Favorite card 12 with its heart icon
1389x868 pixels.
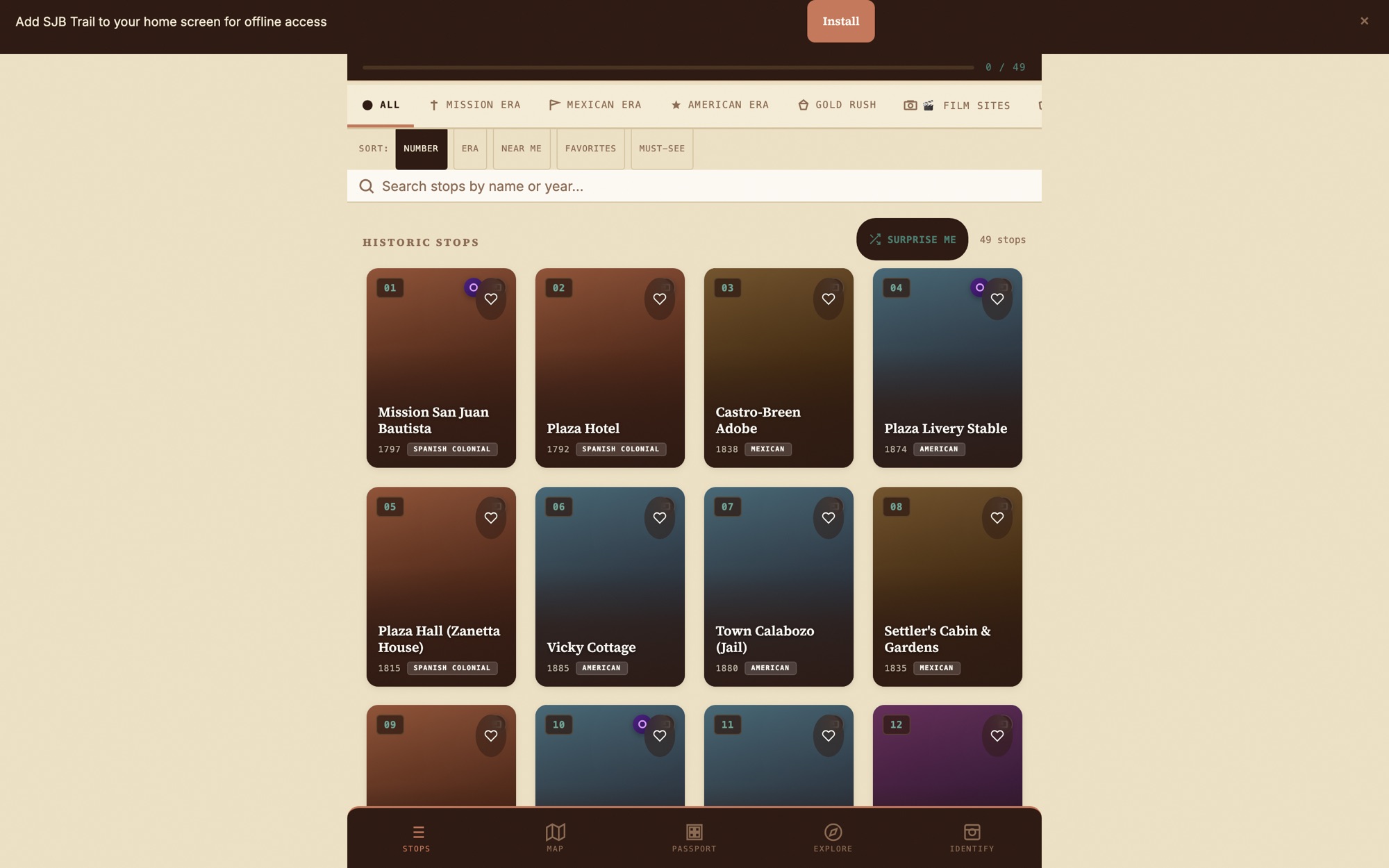pos(997,736)
